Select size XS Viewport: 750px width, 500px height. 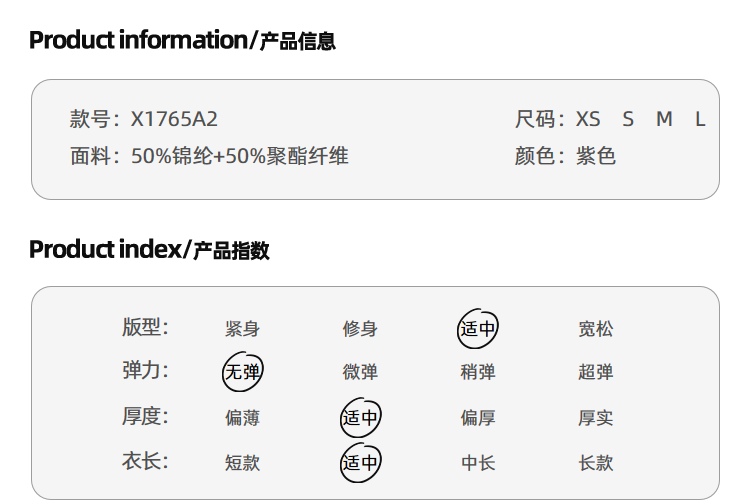(x=588, y=120)
